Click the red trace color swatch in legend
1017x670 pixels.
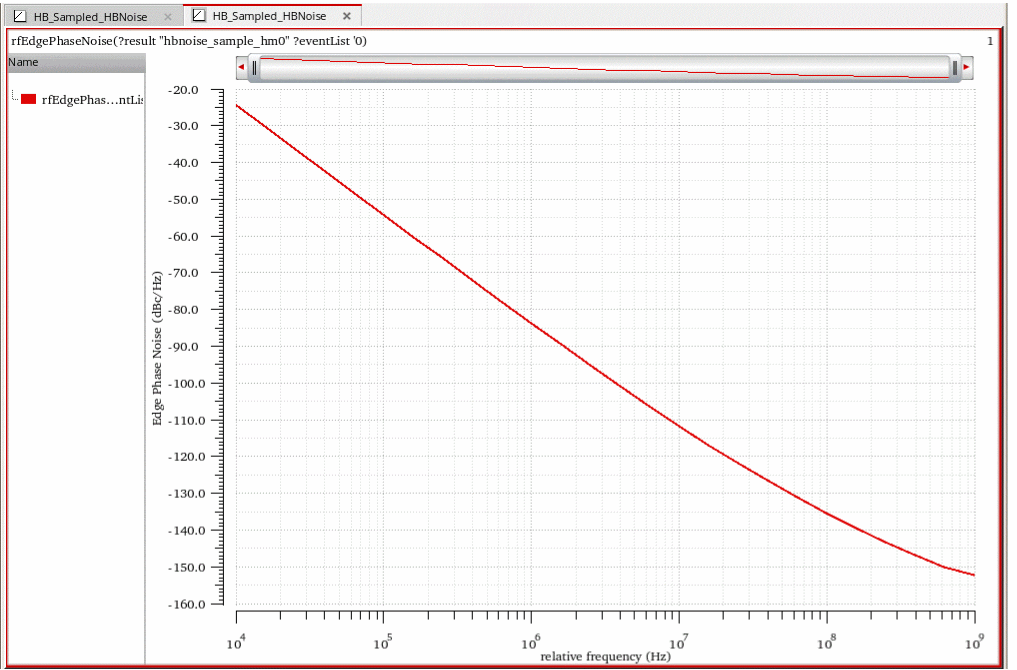click(x=29, y=99)
